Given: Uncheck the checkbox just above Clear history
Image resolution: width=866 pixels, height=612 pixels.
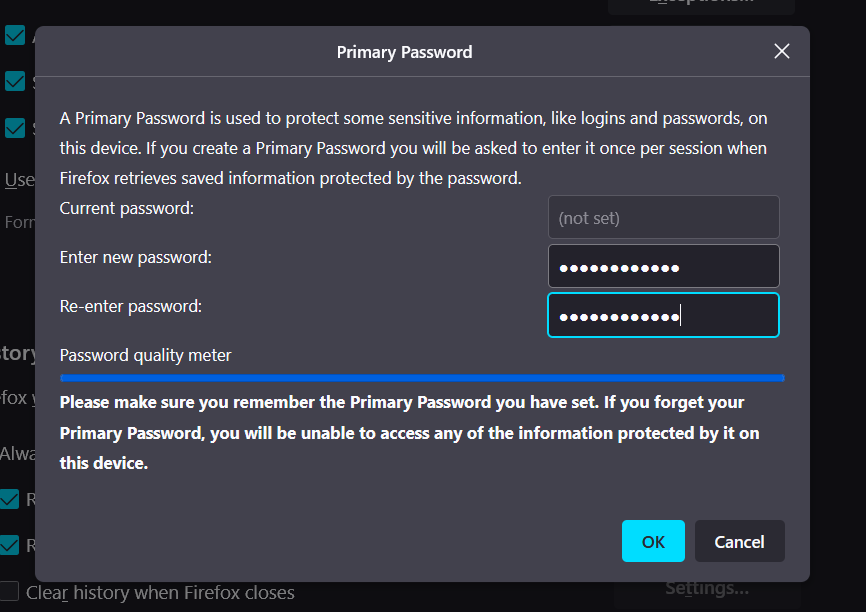Looking at the screenshot, I should click(10, 545).
